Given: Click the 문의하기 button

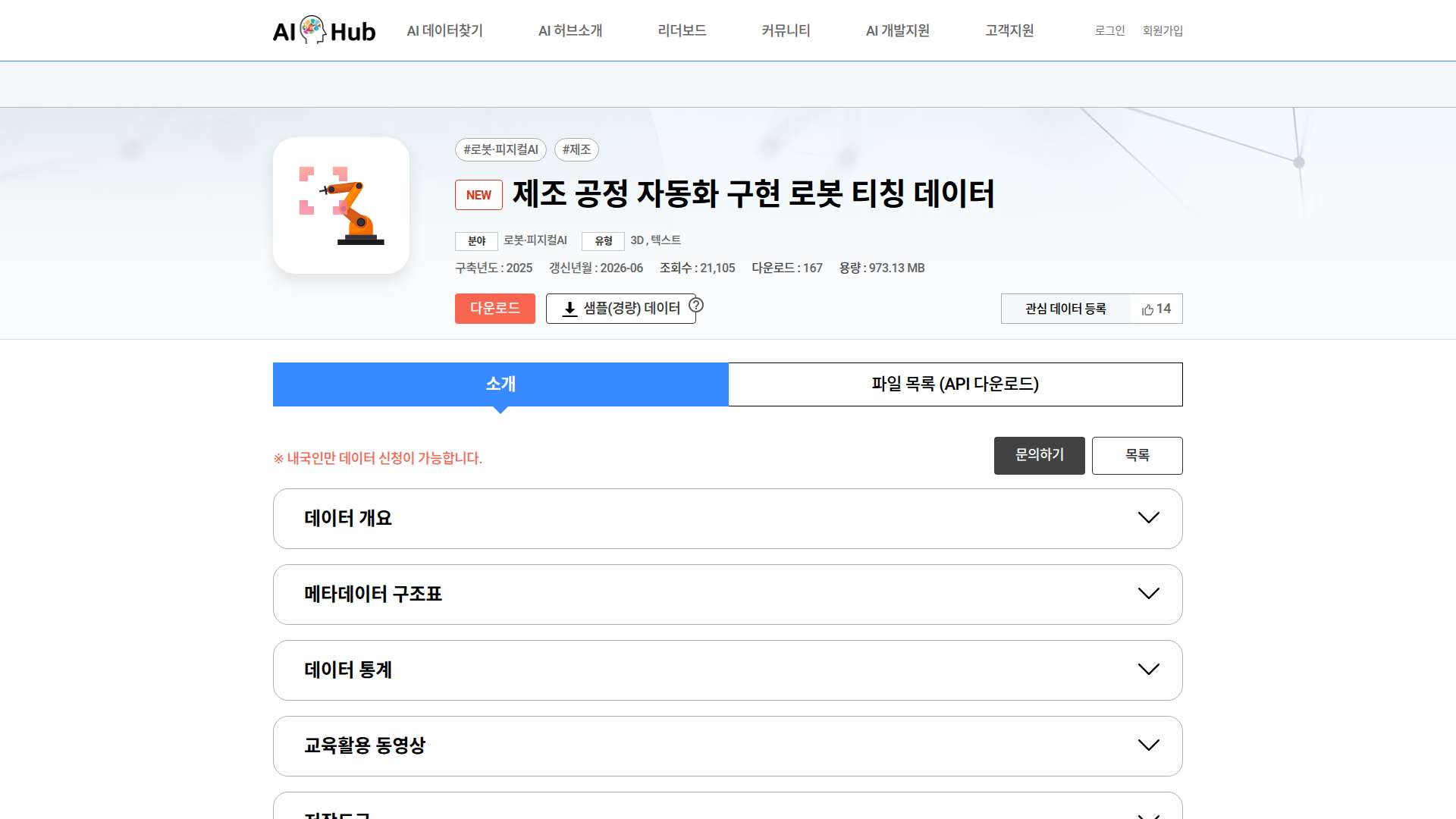Looking at the screenshot, I should (x=1040, y=456).
